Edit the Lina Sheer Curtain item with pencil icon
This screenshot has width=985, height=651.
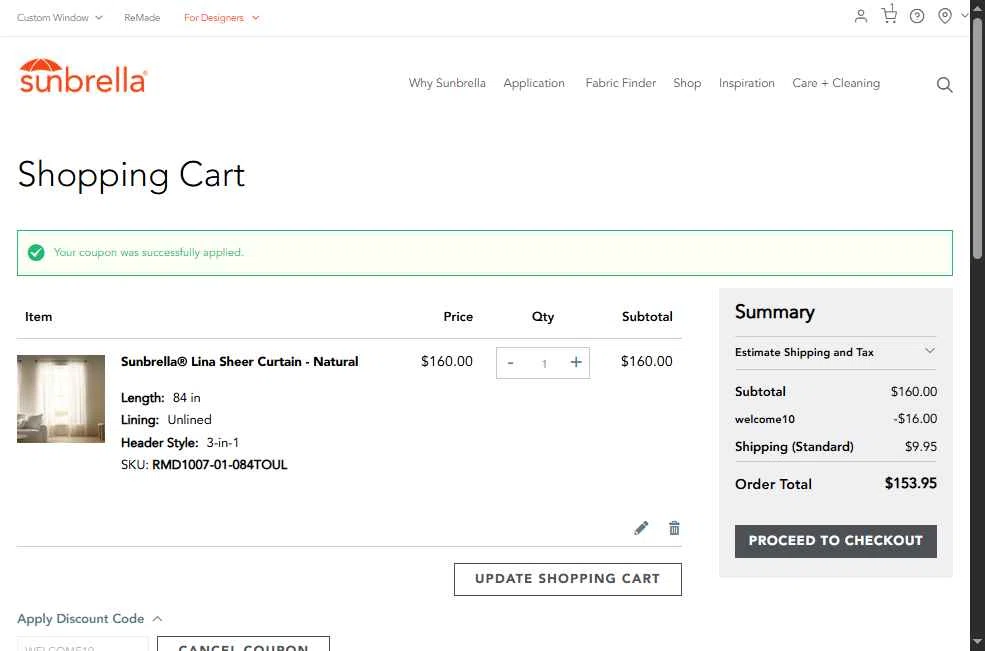641,528
